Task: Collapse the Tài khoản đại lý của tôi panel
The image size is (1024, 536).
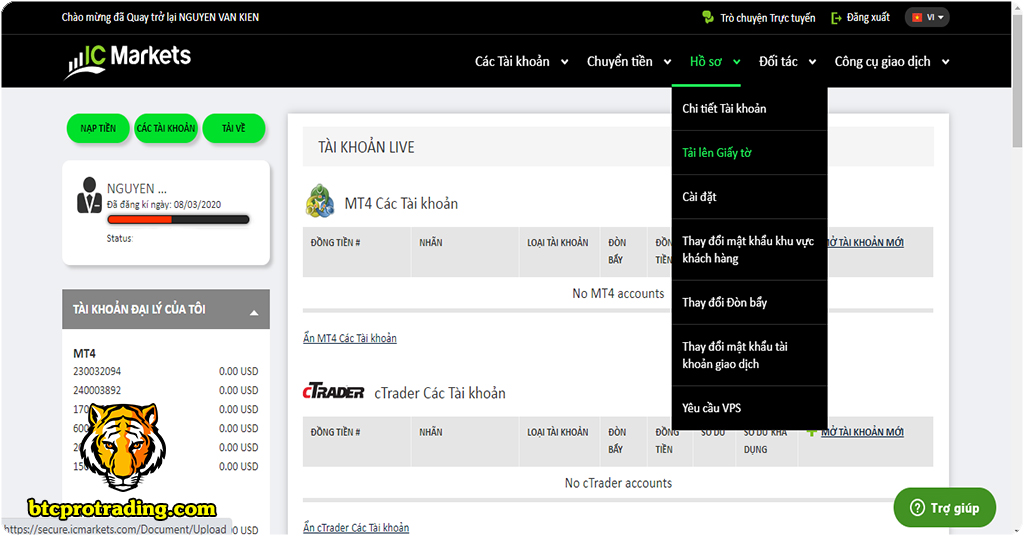Action: (253, 313)
